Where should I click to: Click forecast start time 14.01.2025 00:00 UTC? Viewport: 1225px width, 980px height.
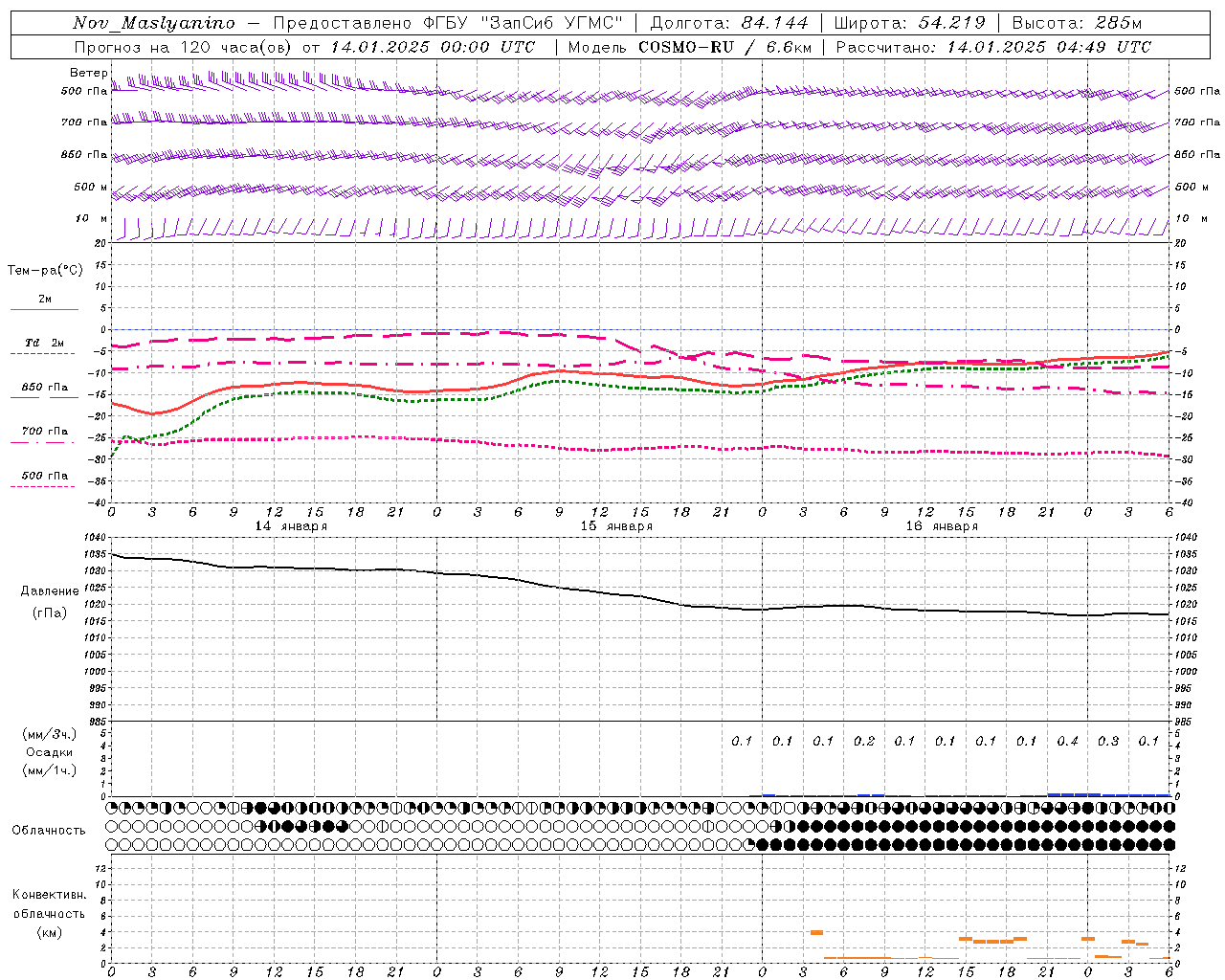tap(433, 47)
